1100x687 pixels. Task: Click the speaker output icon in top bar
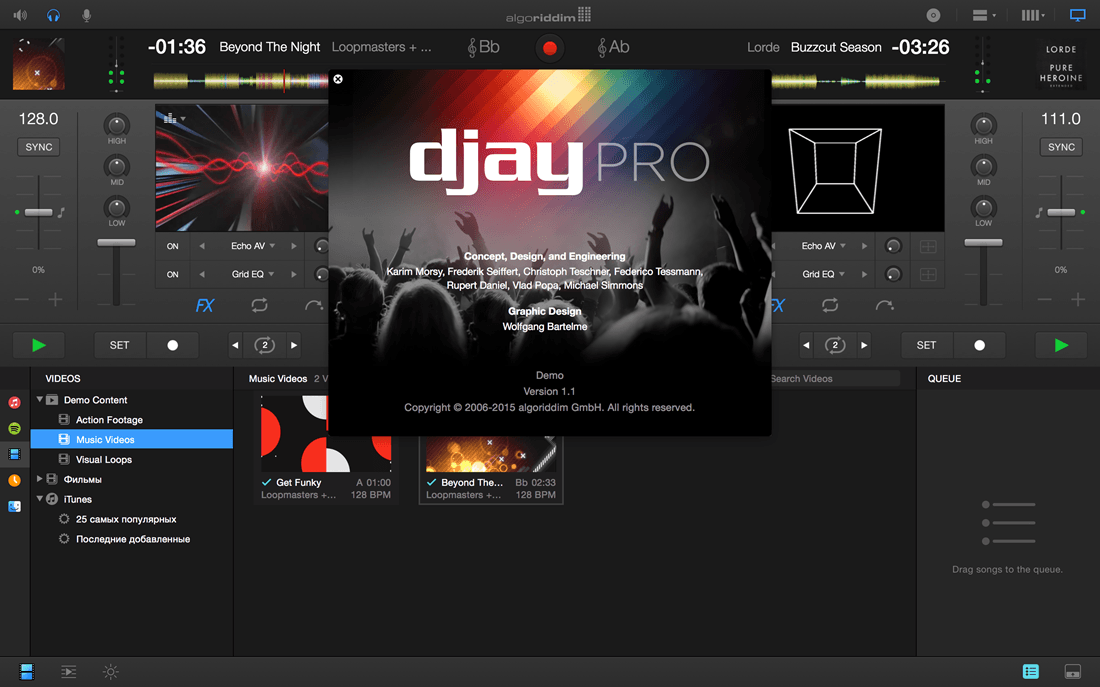pyautogui.click(x=20, y=15)
